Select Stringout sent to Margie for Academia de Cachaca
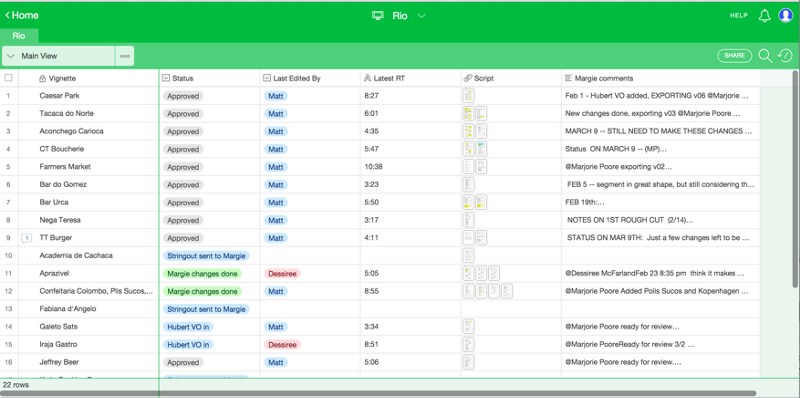Viewport: 800px width, 398px height. (206, 256)
